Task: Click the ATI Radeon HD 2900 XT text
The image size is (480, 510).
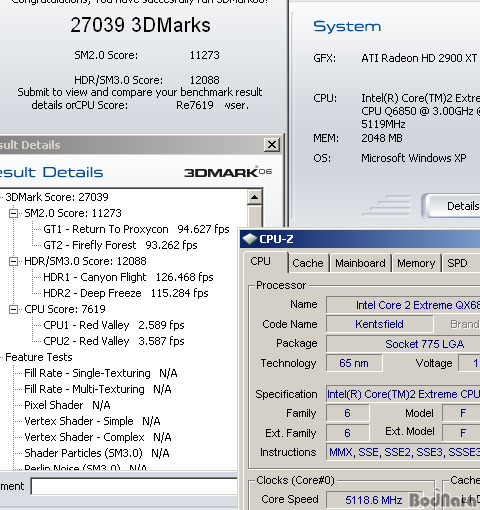Action: pyautogui.click(x=419, y=58)
